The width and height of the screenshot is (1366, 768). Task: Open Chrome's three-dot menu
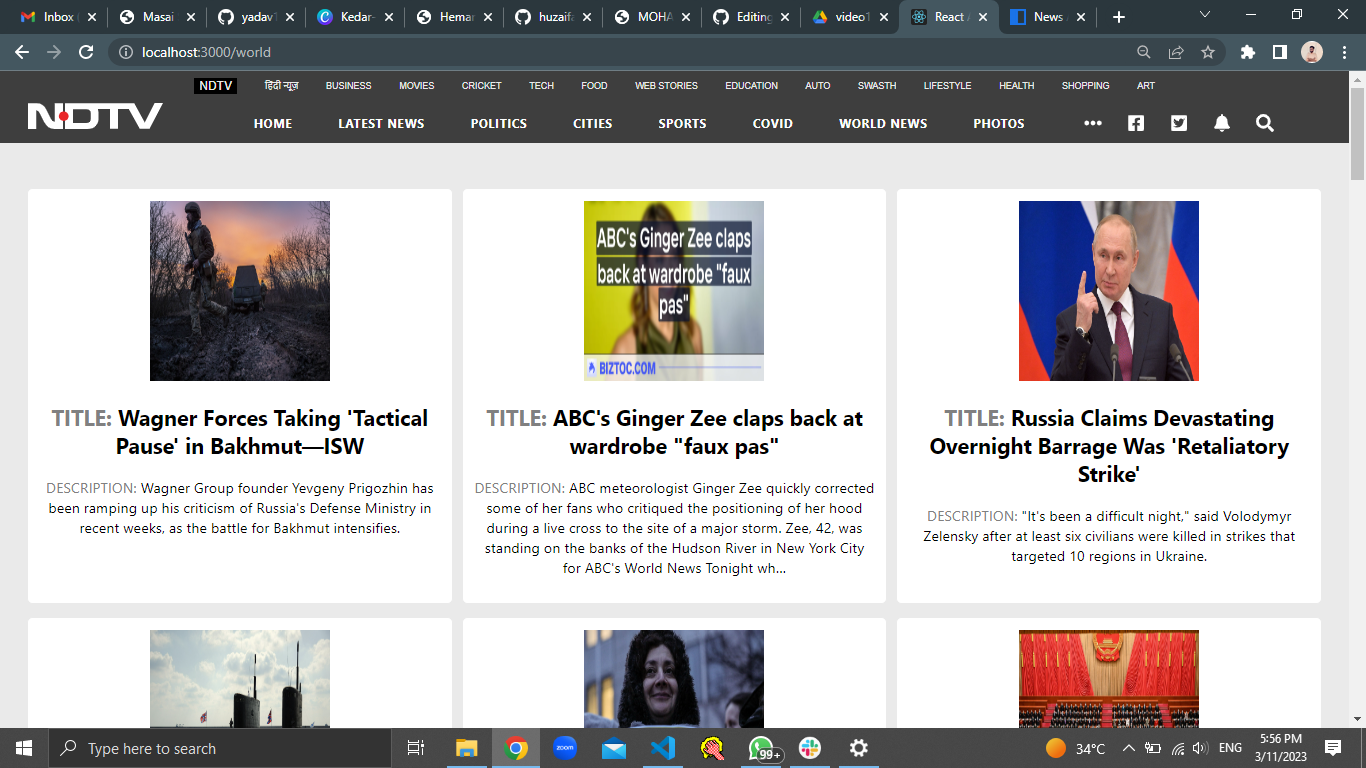(1344, 52)
